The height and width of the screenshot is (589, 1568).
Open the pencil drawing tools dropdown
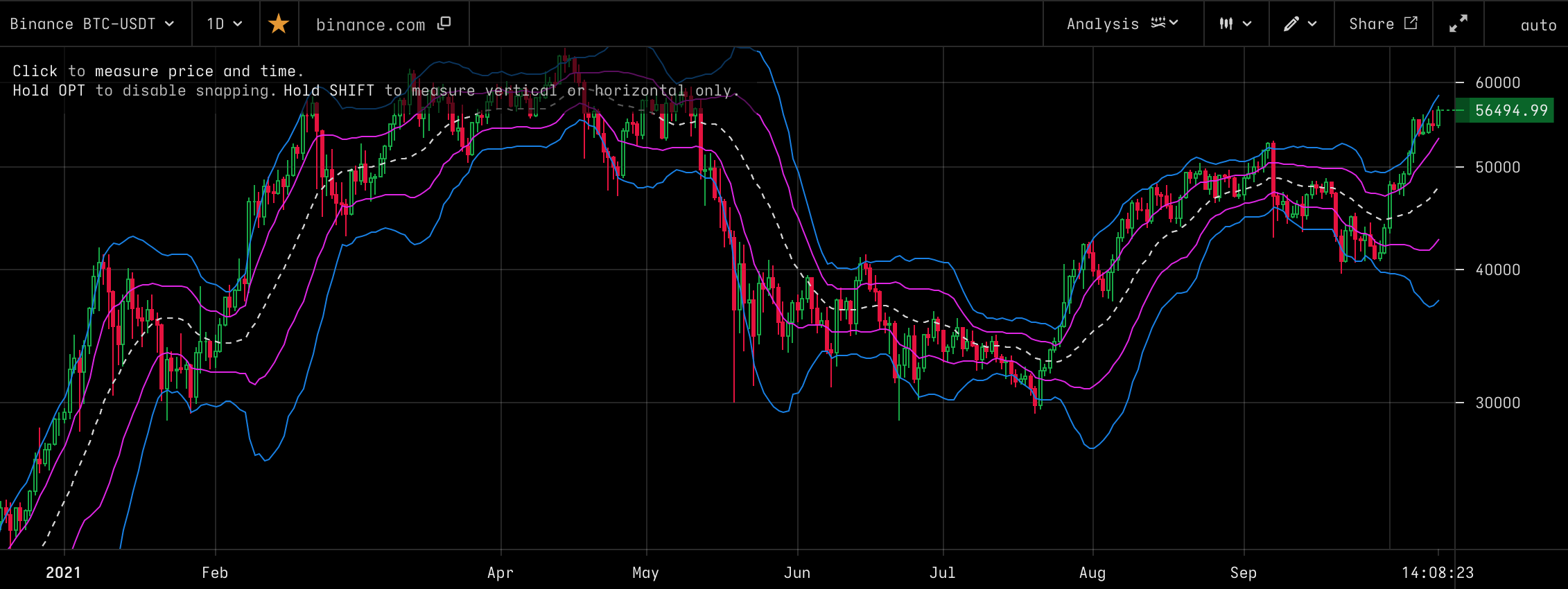[1301, 24]
